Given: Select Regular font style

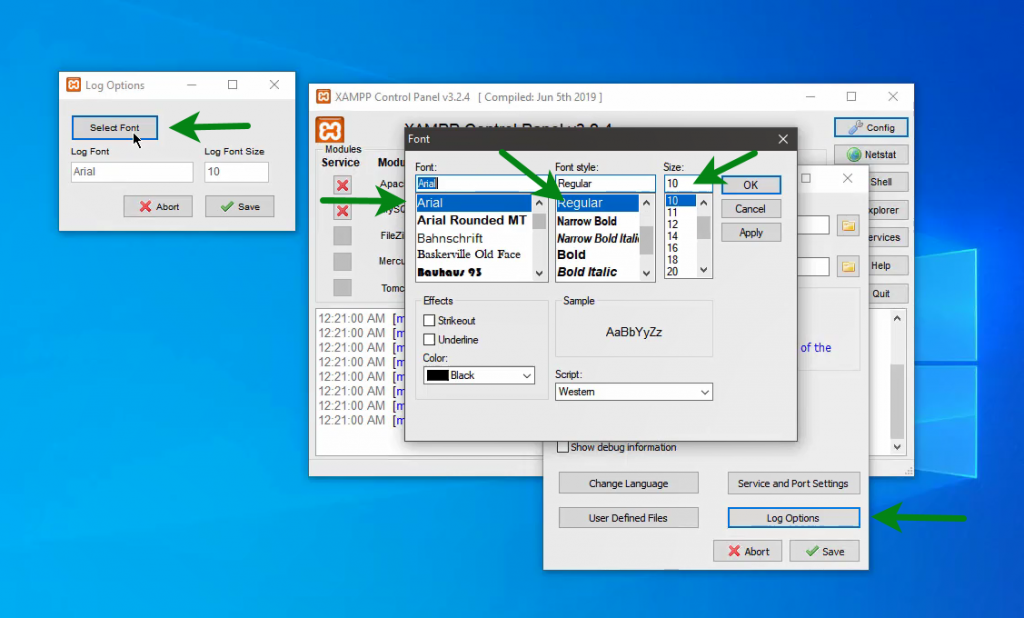Looking at the screenshot, I should click(x=597, y=203).
